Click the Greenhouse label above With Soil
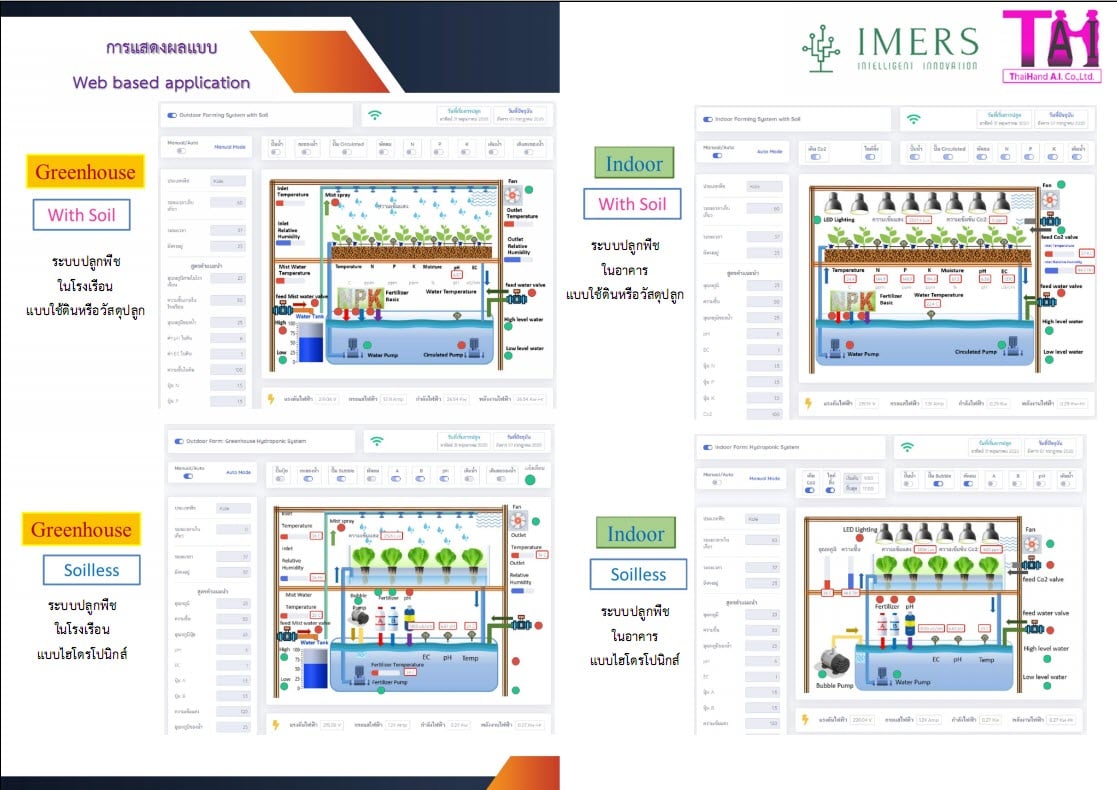Screen dimensions: 1117x790 pyautogui.click(x=85, y=172)
